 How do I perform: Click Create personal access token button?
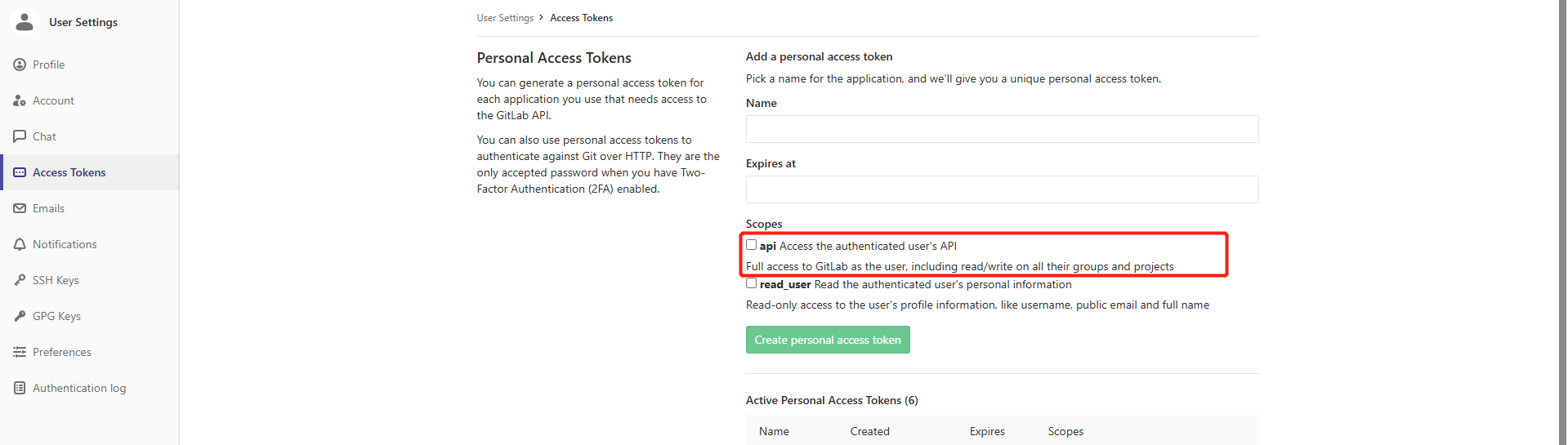[x=828, y=340]
